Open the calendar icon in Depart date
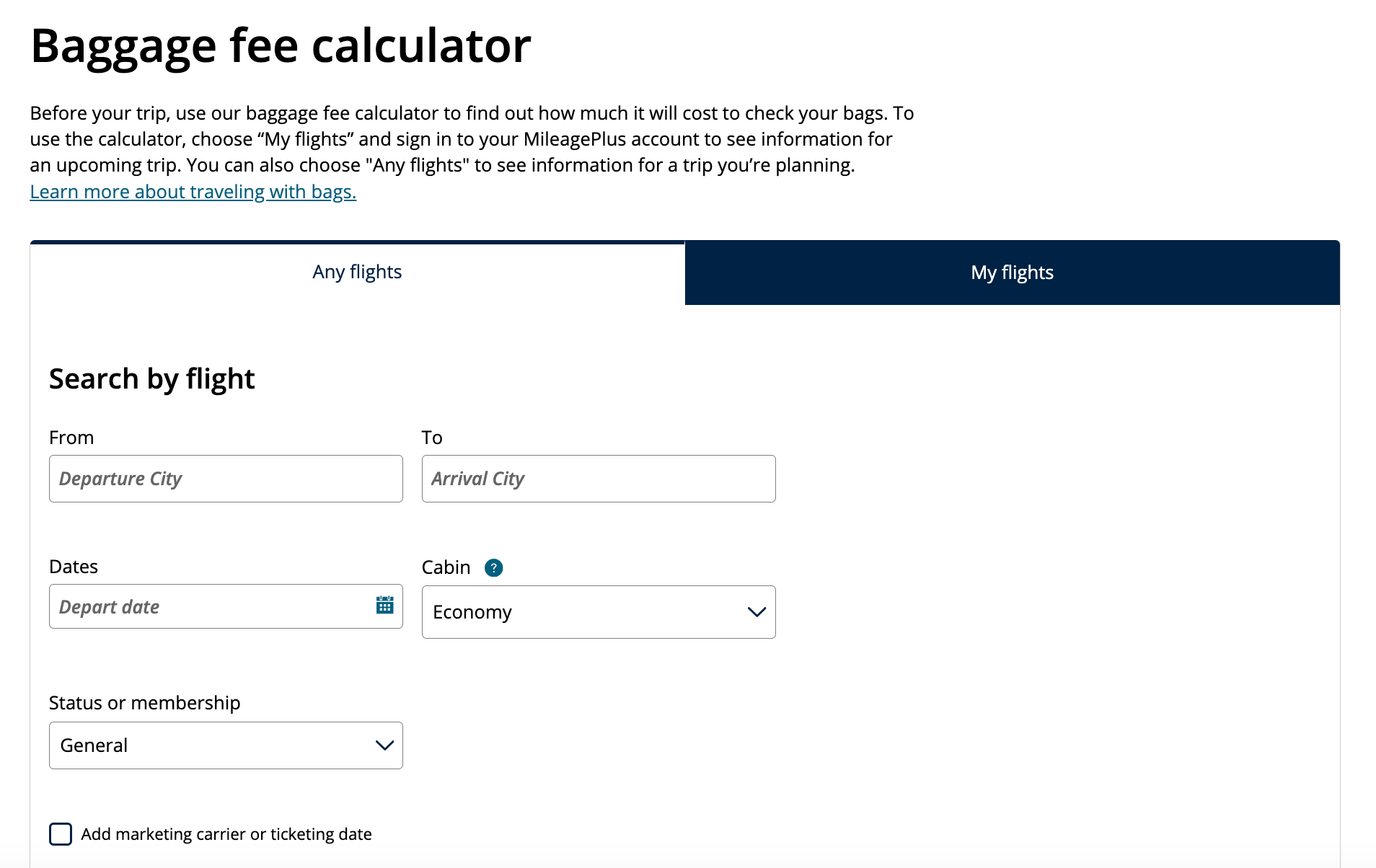The width and height of the screenshot is (1376, 868). (x=384, y=606)
